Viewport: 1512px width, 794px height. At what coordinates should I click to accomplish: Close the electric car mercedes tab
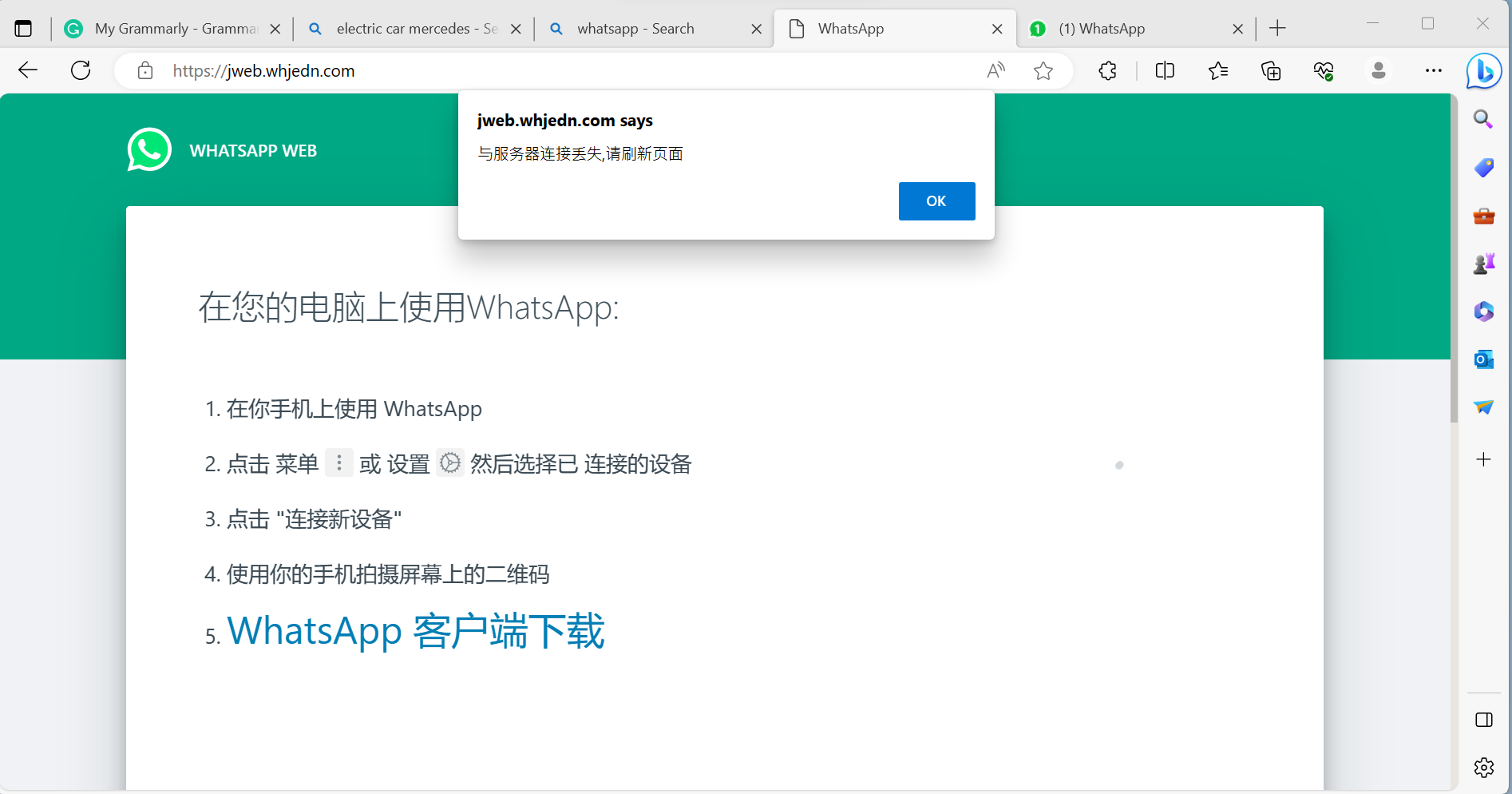(516, 29)
